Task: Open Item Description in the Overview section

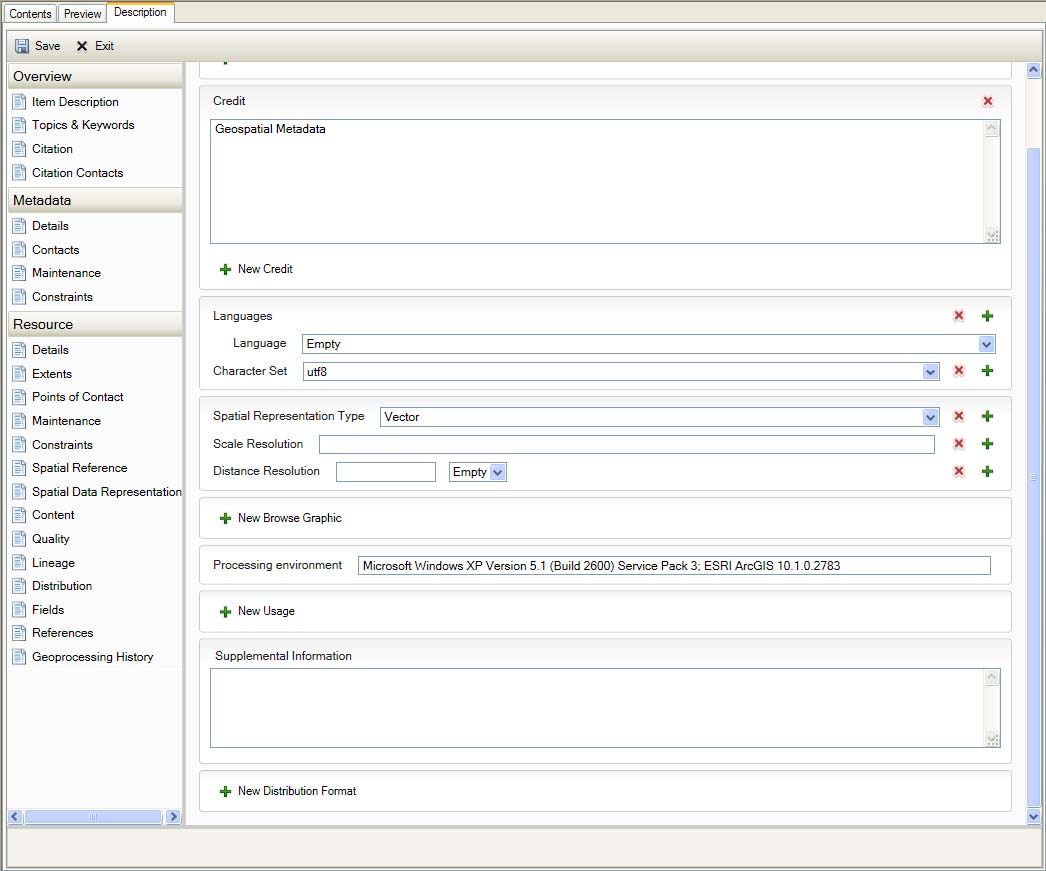Action: tap(73, 101)
